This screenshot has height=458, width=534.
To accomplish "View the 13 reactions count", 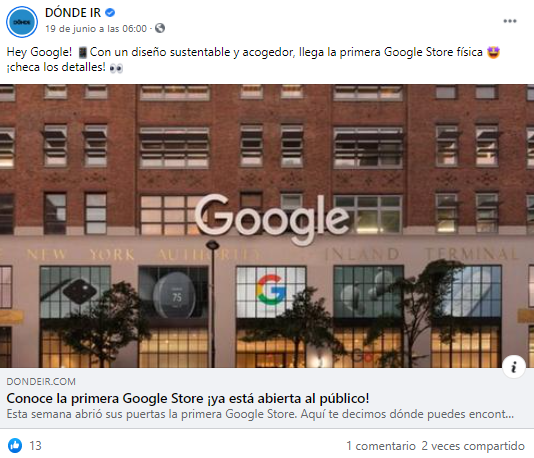I will [35, 446].
